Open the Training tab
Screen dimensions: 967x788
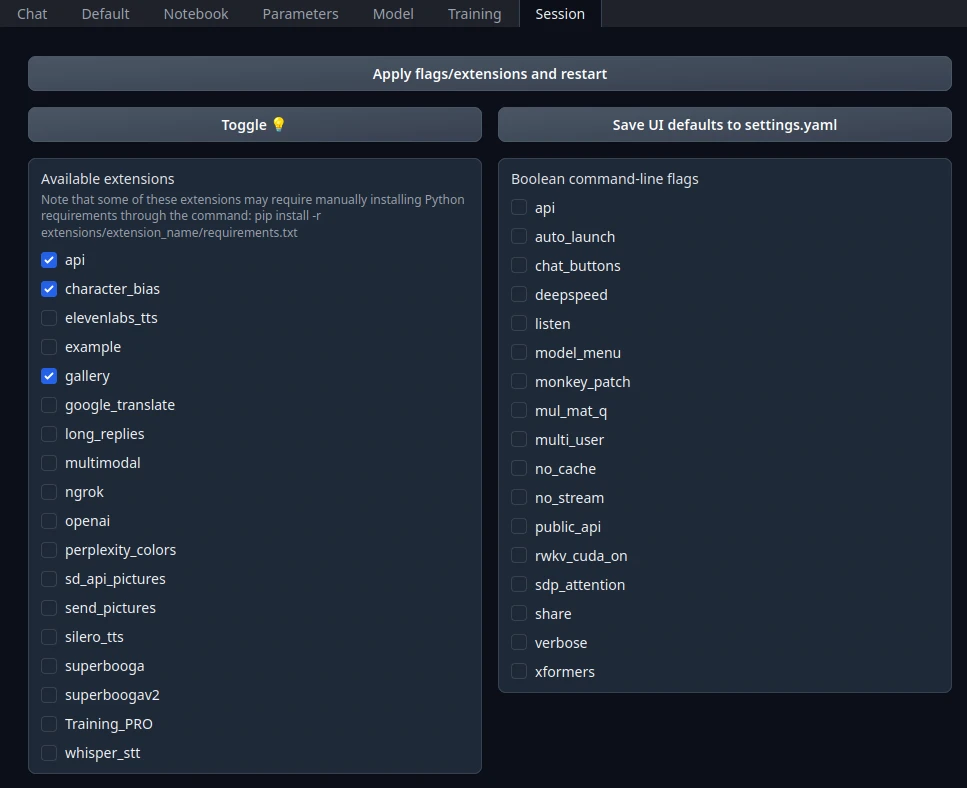[x=474, y=14]
